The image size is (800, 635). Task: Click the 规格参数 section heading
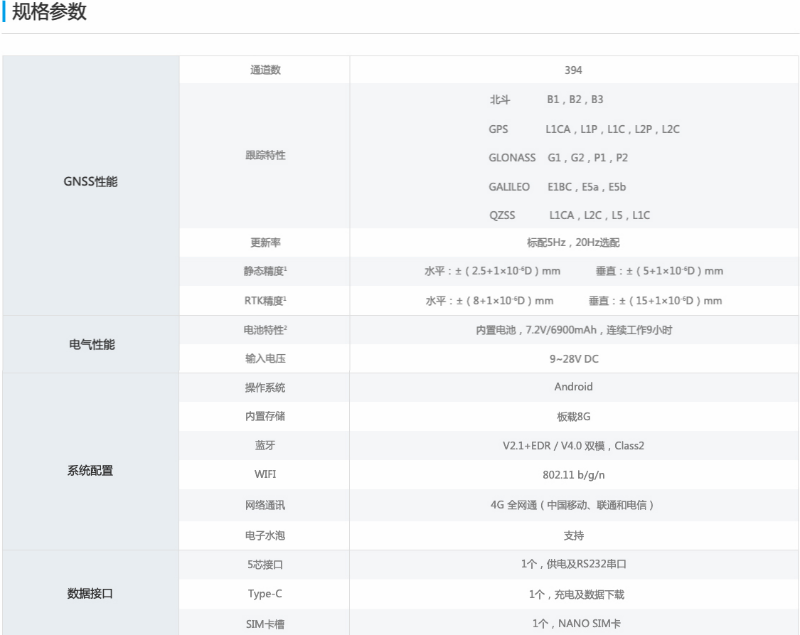click(x=49, y=13)
